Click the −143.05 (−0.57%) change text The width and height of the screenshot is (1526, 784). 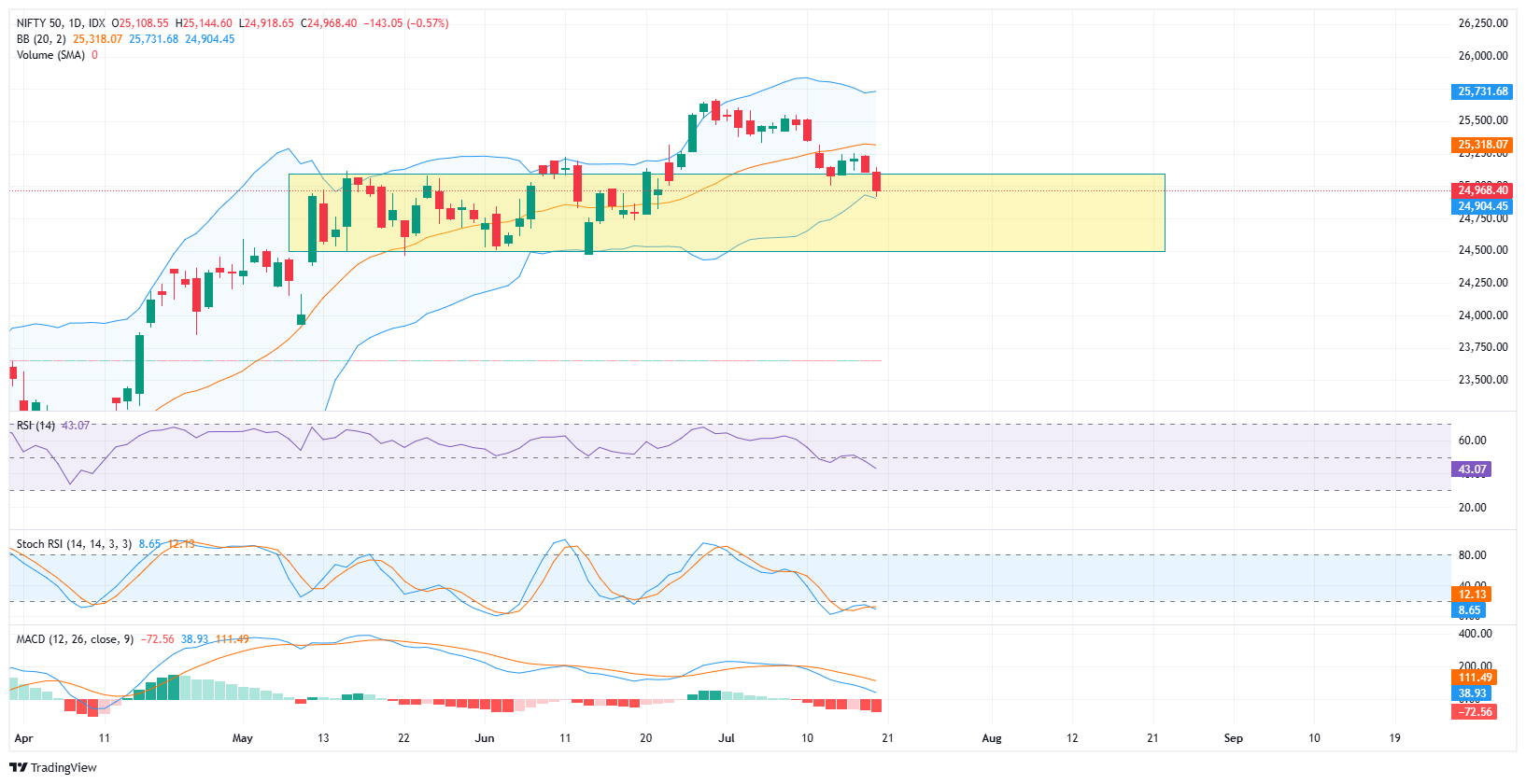coord(405,23)
